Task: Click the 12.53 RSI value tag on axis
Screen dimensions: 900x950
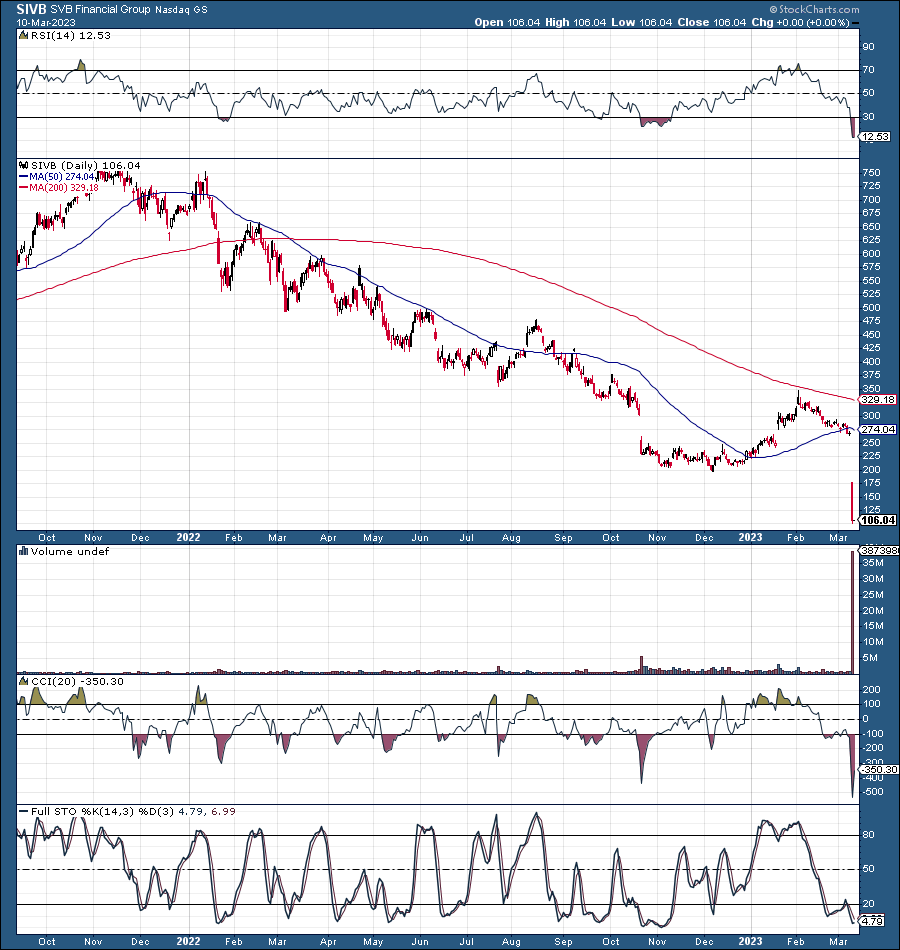Action: [875, 136]
